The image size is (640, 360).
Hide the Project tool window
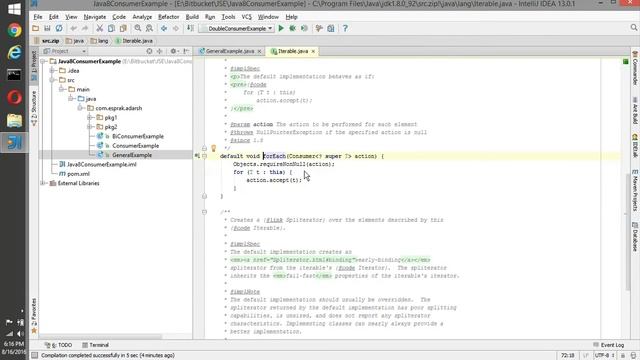[x=186, y=51]
